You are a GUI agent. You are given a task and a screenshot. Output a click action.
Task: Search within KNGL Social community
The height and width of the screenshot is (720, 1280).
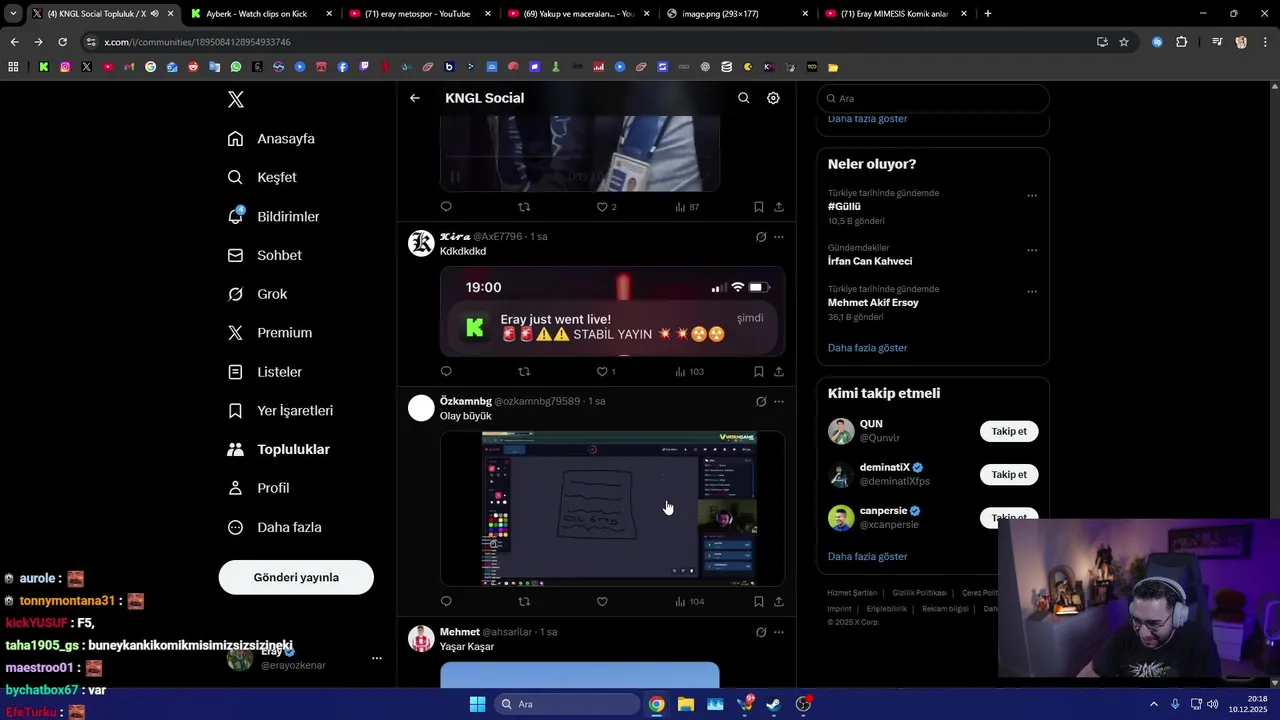click(743, 98)
